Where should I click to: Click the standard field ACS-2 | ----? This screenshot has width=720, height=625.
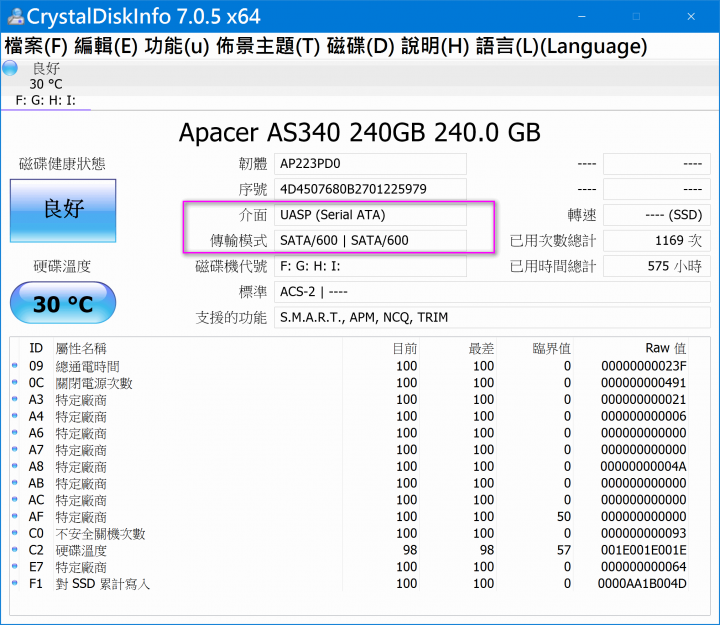(492, 292)
